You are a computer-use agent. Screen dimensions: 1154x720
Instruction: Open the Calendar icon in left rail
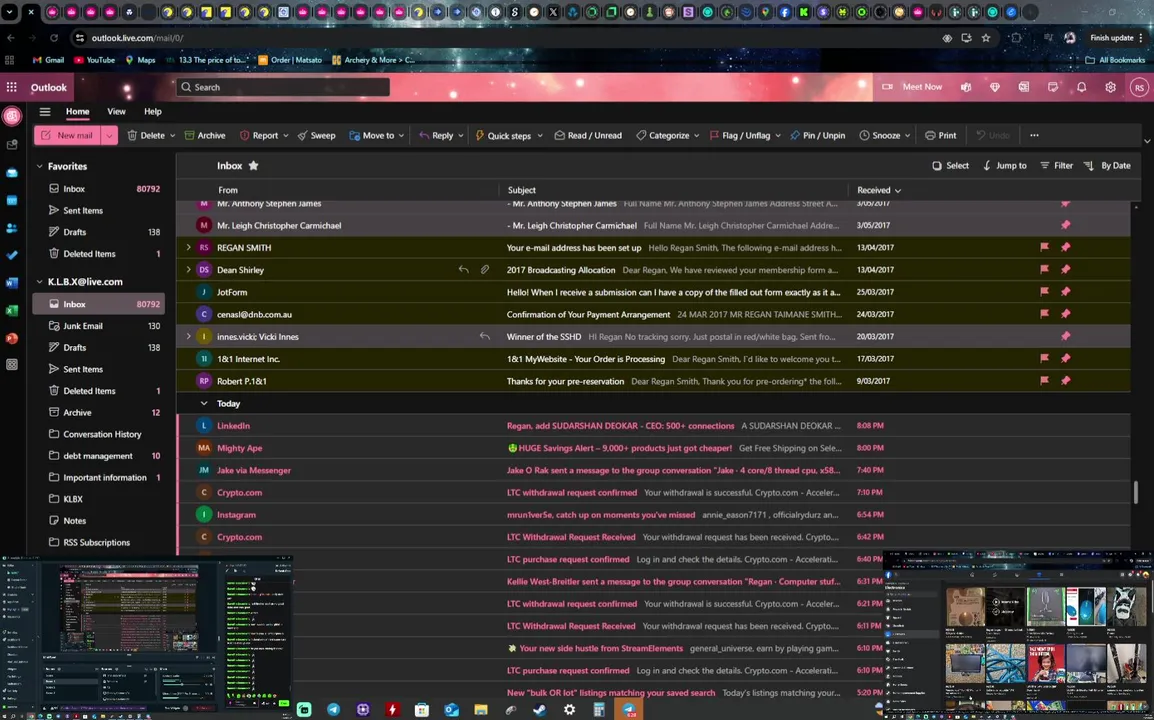[12, 200]
